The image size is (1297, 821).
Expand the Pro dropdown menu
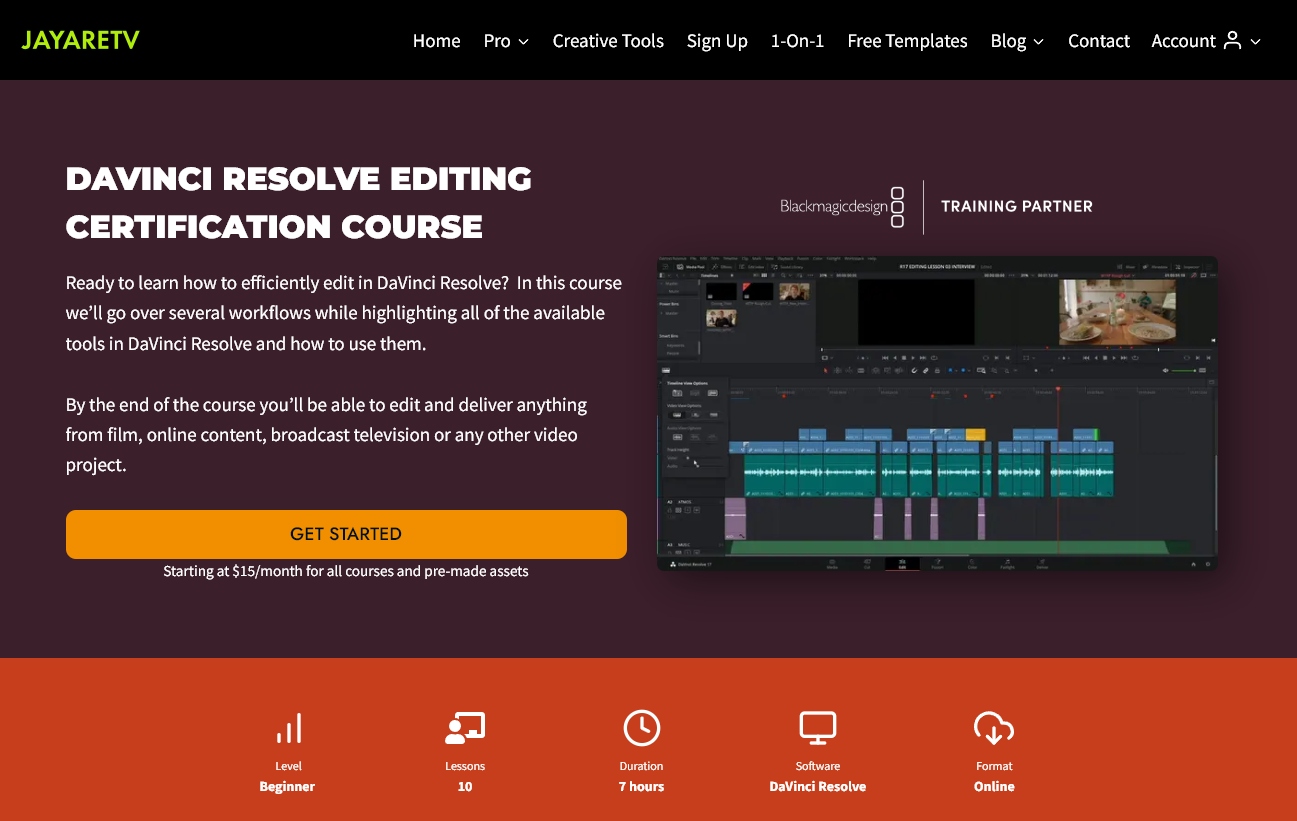[506, 41]
